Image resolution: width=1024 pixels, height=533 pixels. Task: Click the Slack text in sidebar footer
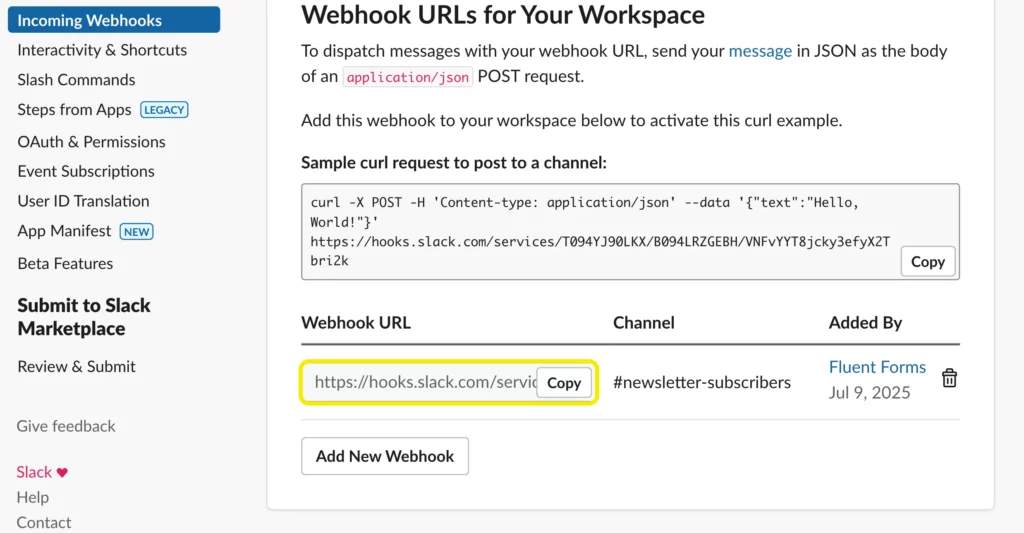coord(34,472)
